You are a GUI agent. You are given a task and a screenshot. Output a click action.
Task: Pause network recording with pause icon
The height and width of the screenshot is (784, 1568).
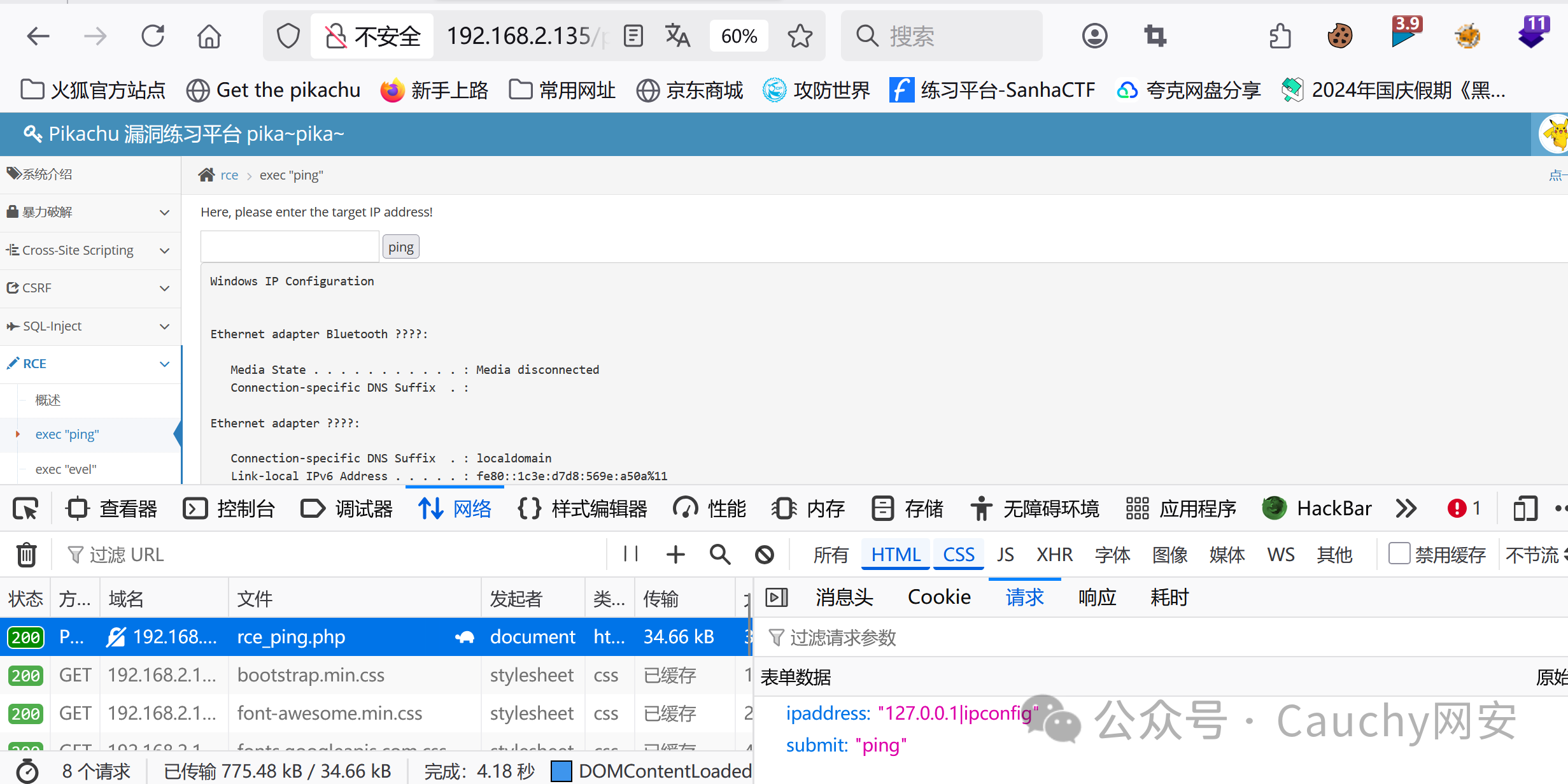631,554
